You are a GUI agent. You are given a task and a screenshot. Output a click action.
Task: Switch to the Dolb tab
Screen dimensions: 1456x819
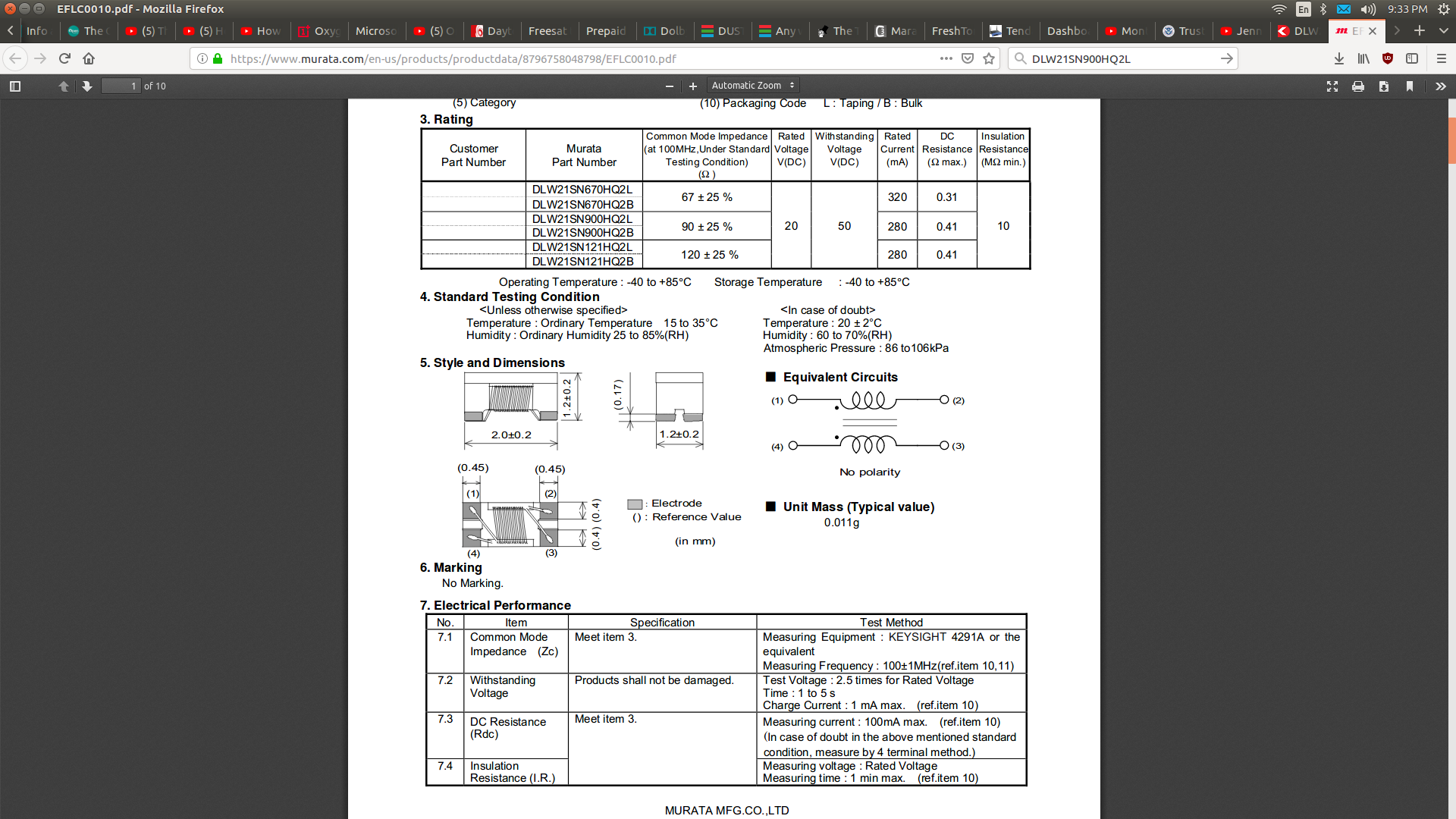(664, 31)
